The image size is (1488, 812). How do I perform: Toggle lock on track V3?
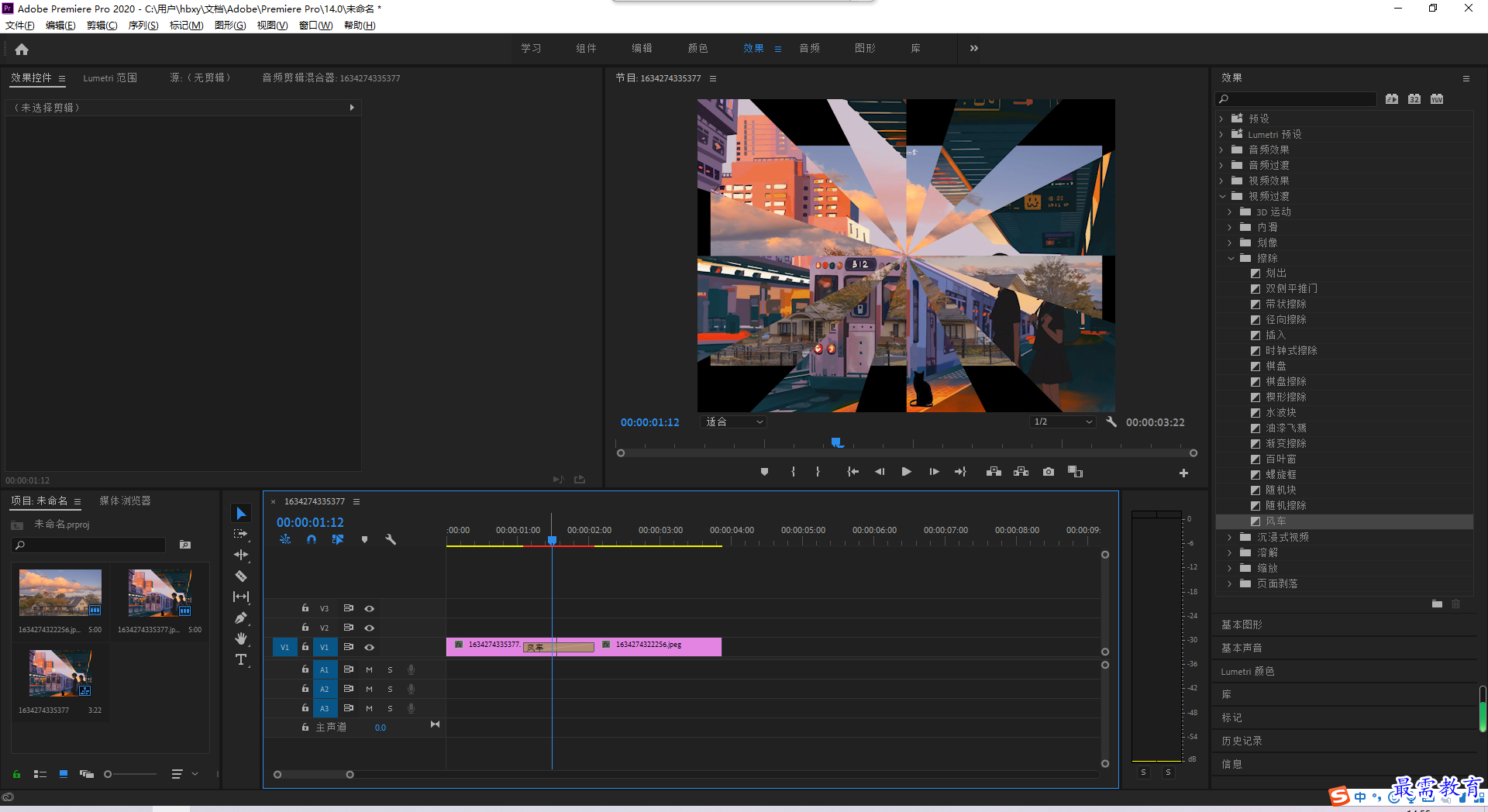(x=305, y=608)
